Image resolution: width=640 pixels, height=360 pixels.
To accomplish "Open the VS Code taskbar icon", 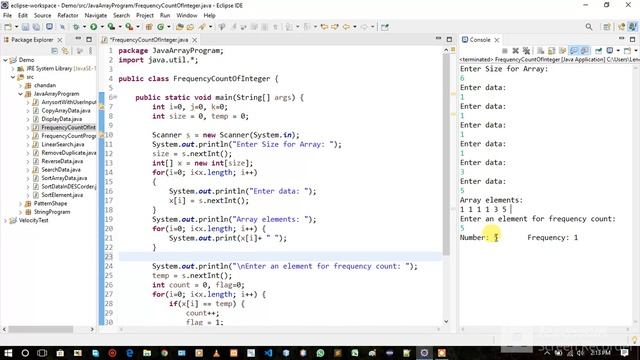I will 268,353.
